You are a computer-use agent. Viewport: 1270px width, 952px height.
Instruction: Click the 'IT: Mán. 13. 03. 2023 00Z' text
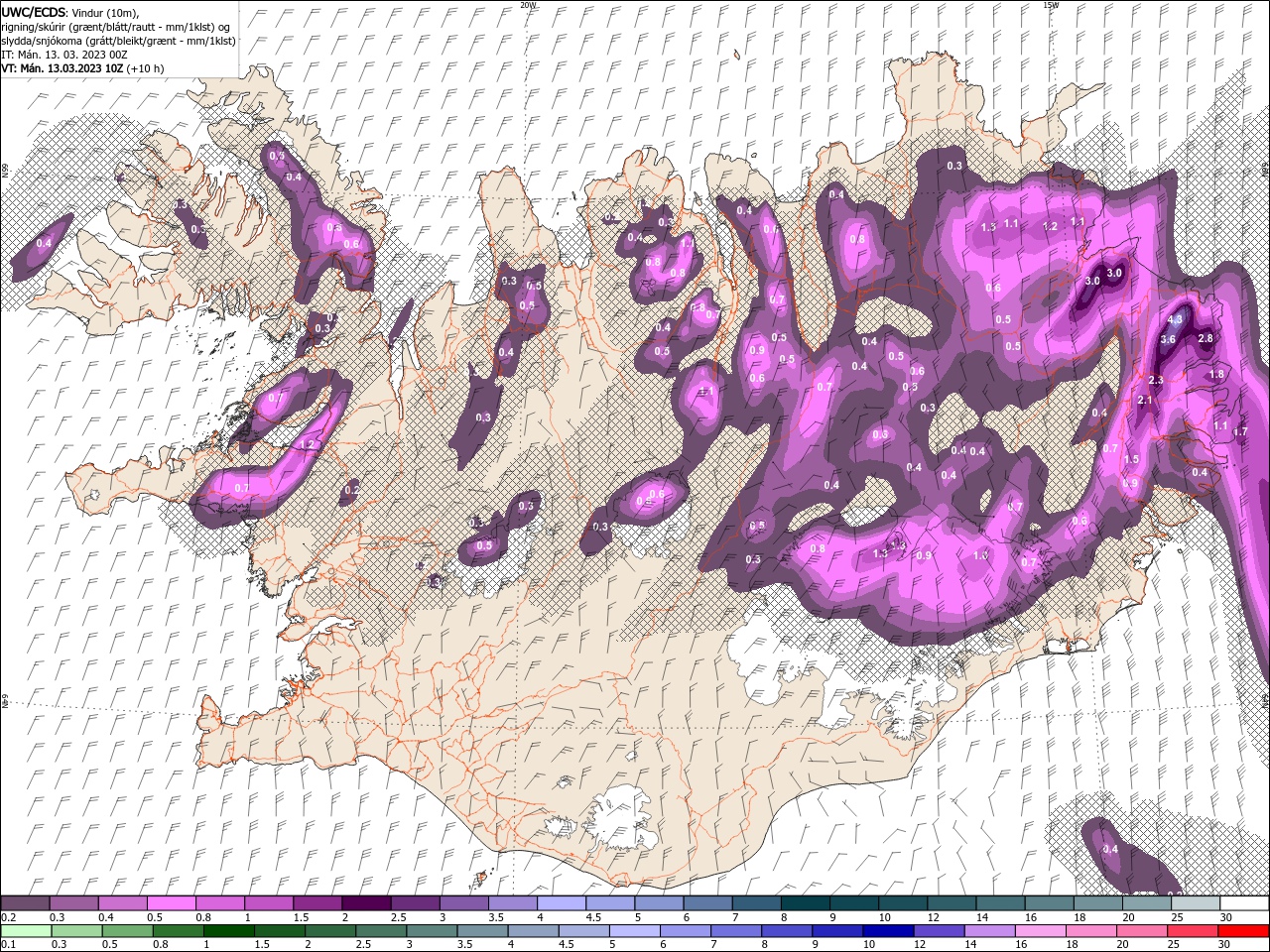(x=63, y=55)
